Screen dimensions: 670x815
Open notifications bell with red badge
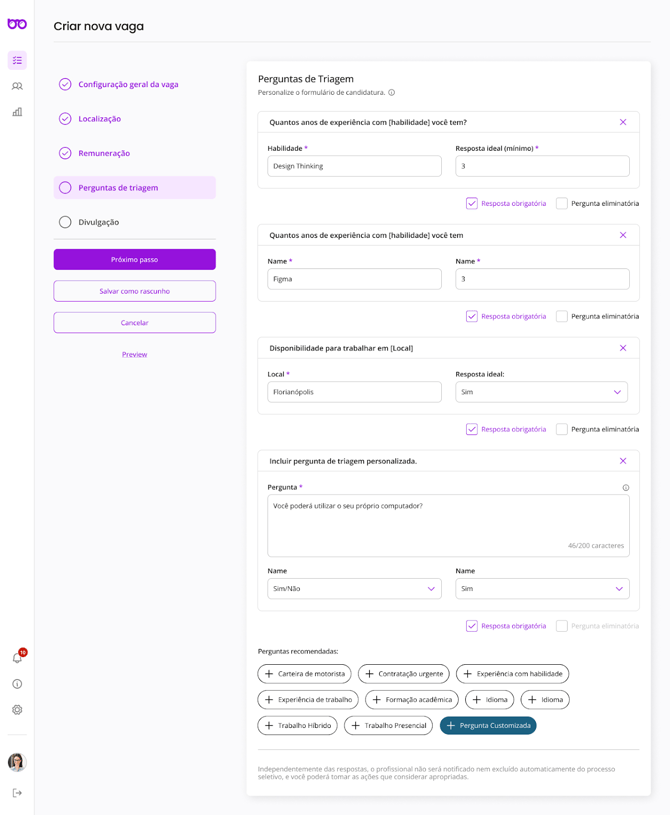click(x=17, y=658)
